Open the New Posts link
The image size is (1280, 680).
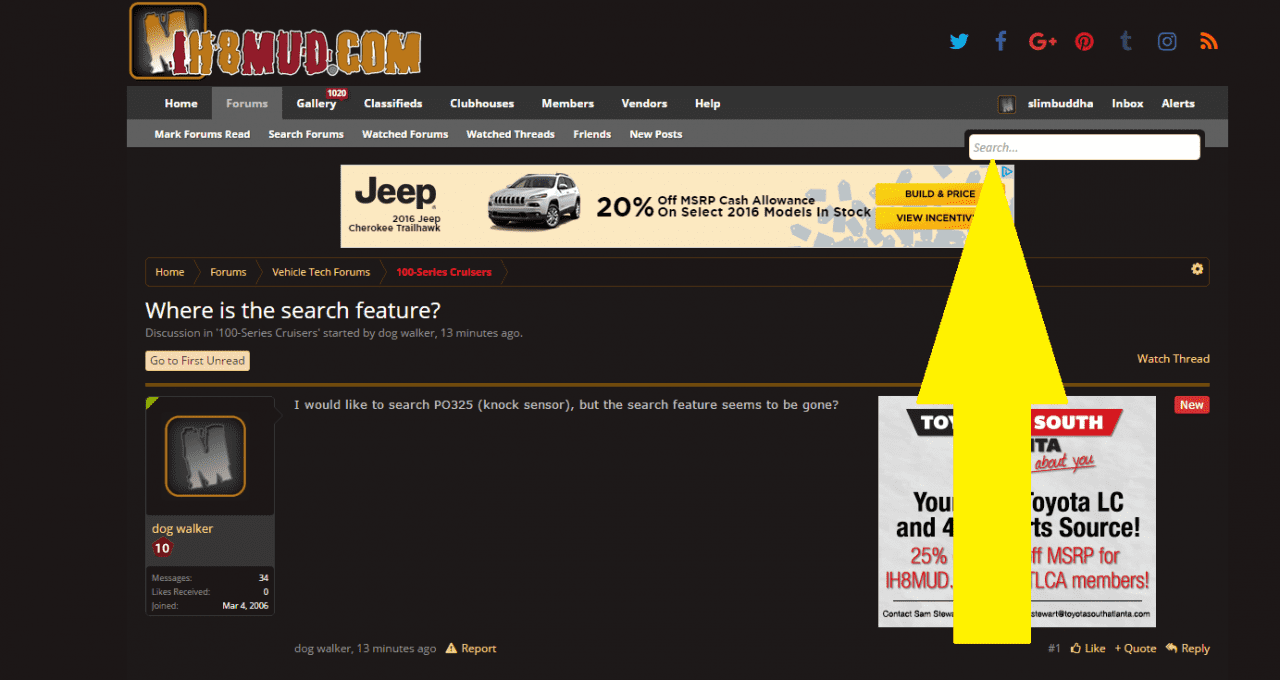(x=656, y=134)
